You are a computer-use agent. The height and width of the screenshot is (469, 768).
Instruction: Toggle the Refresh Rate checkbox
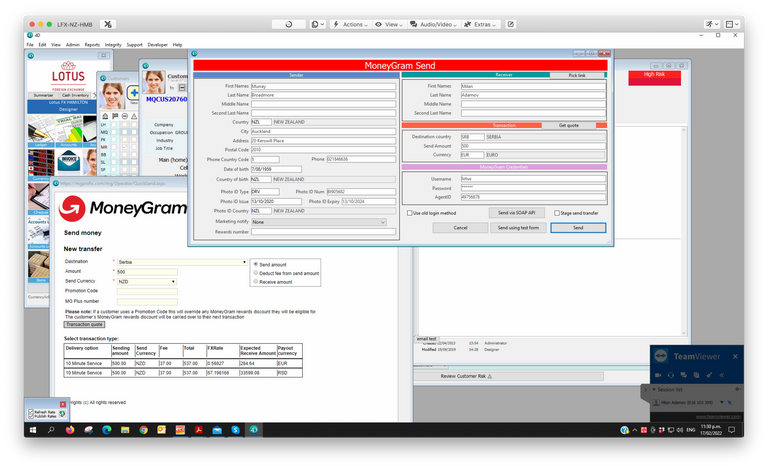(31, 412)
